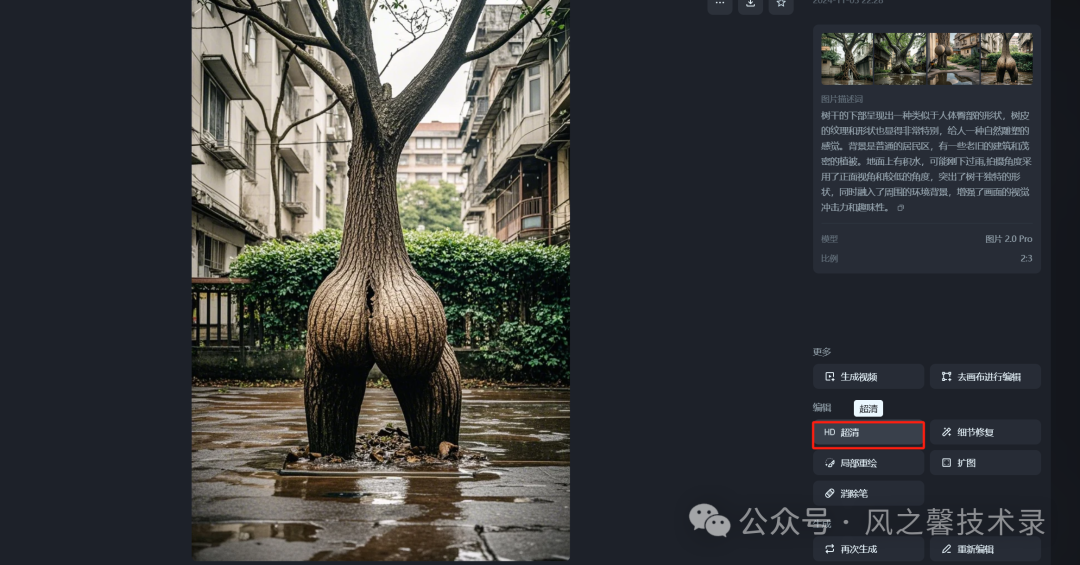The image size is (1080, 565).
Task: Download the generated image
Action: [x=750, y=6]
